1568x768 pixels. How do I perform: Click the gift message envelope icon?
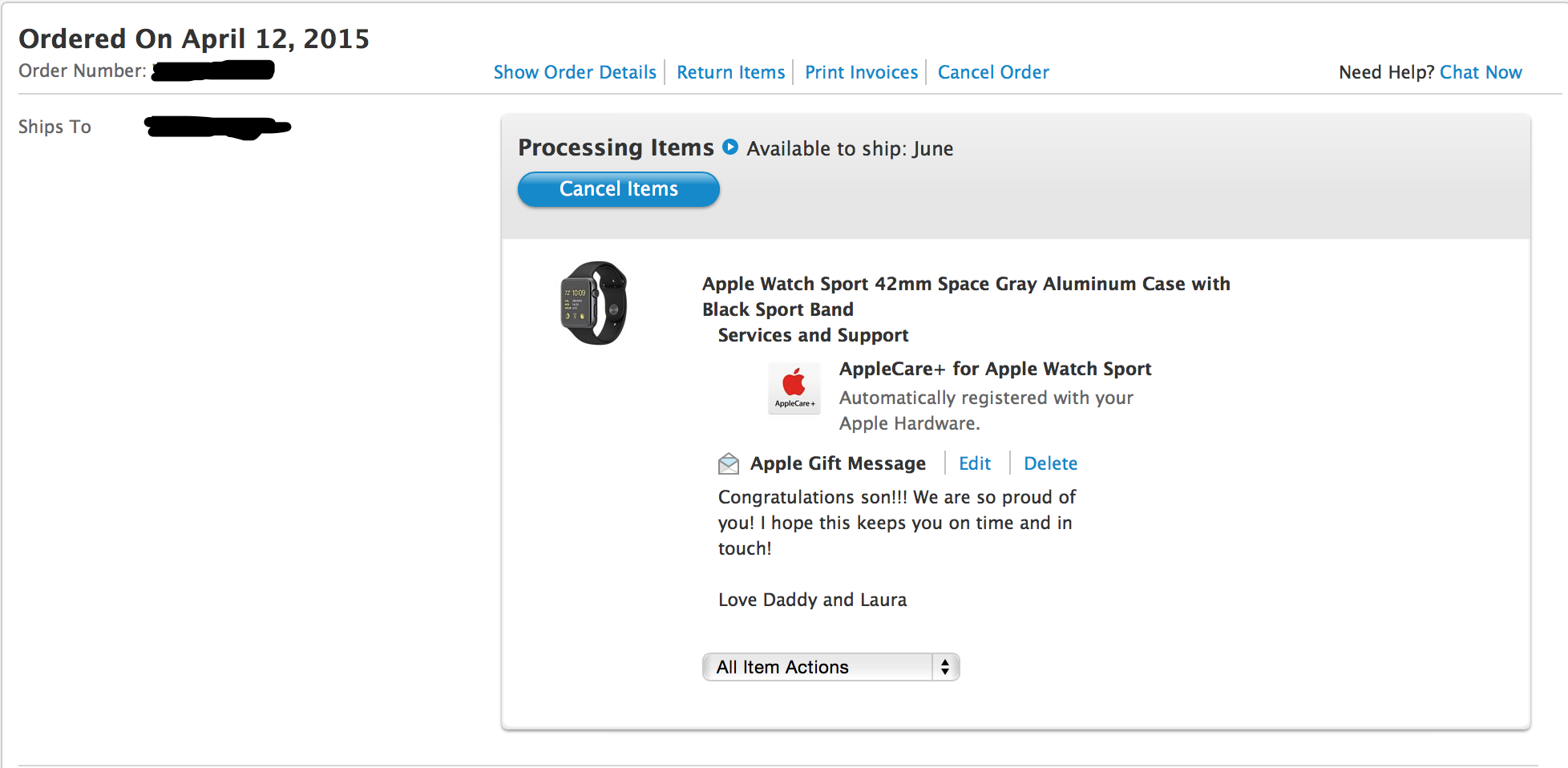pos(728,463)
